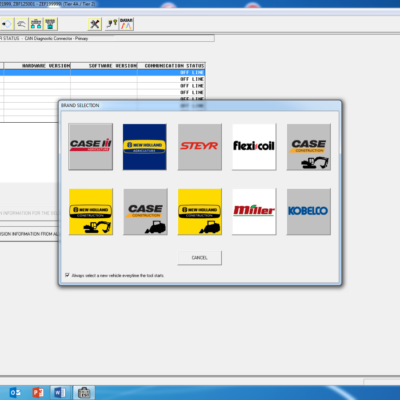Select the Case IH Agriculture brand tile
The height and width of the screenshot is (400, 400).
click(x=91, y=147)
